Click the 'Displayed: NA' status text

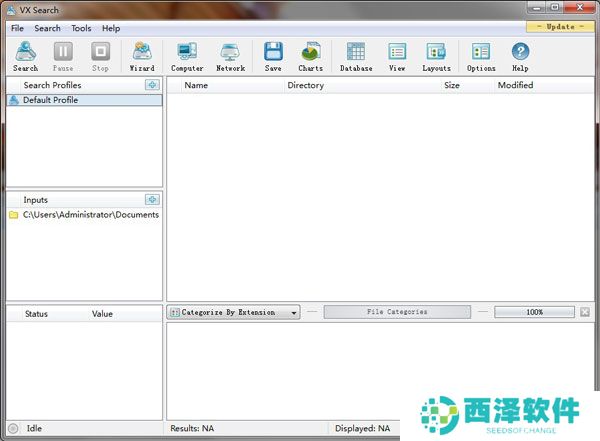362,428
